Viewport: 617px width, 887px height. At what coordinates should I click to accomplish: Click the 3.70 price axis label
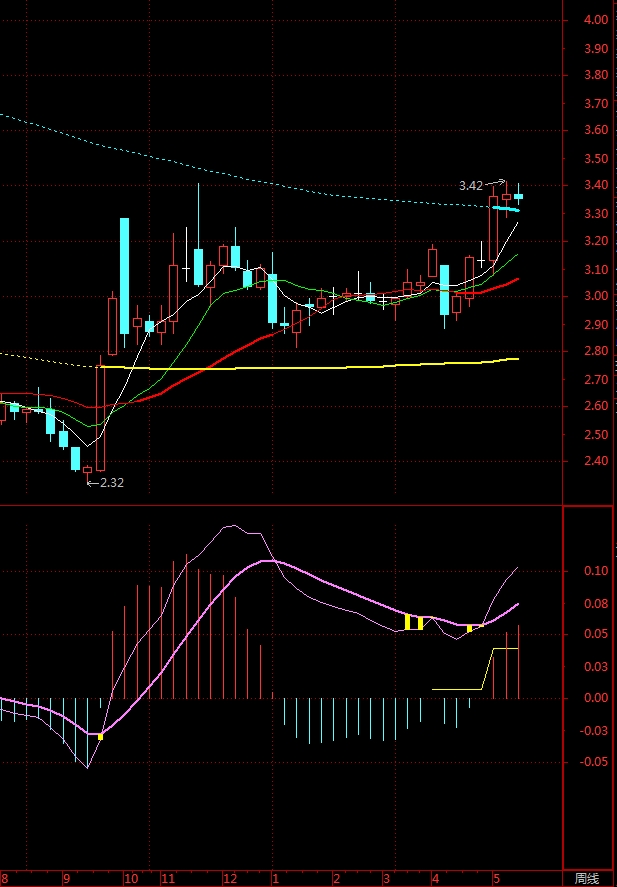[x=596, y=104]
